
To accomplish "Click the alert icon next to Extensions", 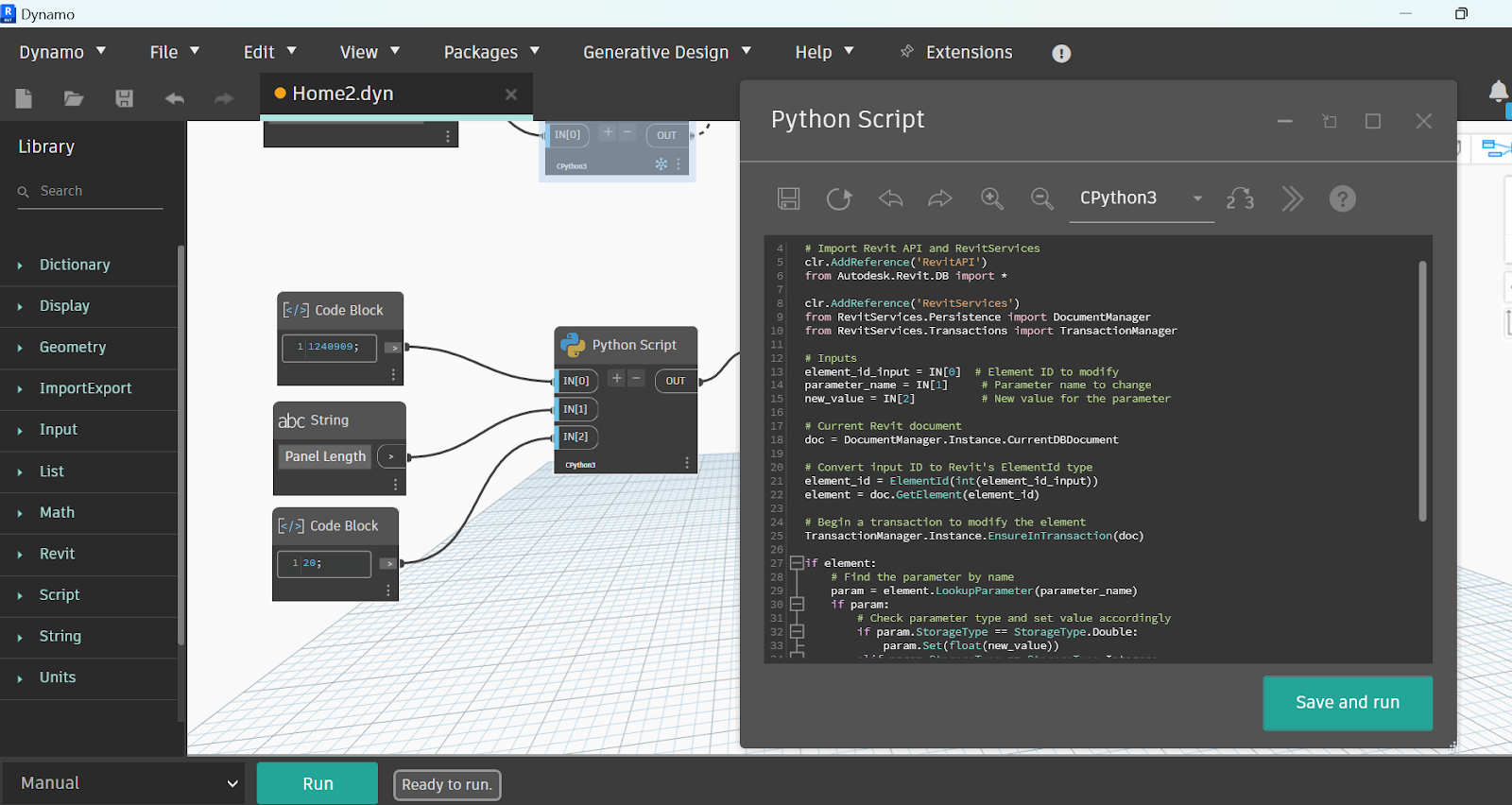I will [x=1061, y=53].
